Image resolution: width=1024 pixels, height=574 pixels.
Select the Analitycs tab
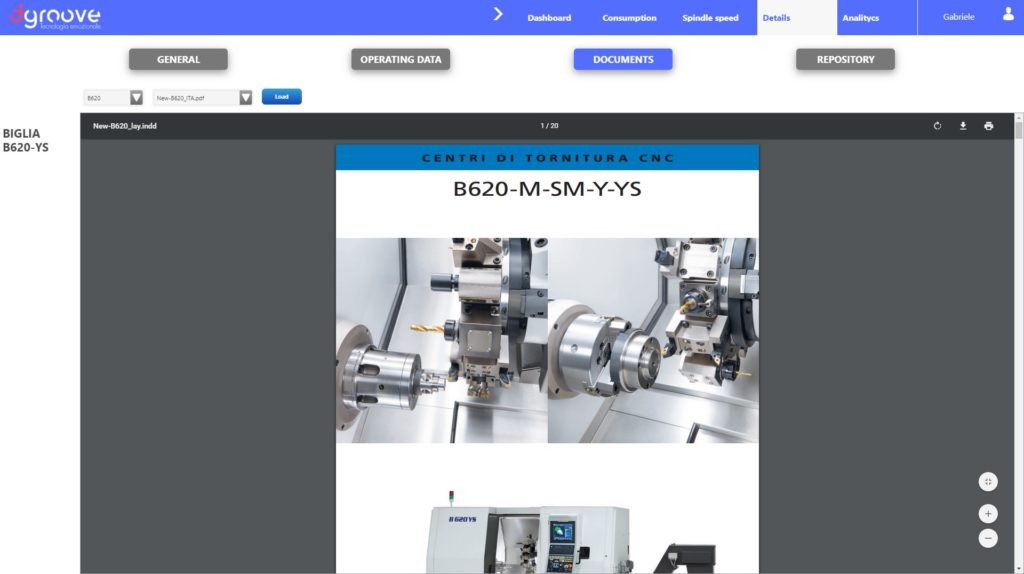click(860, 18)
